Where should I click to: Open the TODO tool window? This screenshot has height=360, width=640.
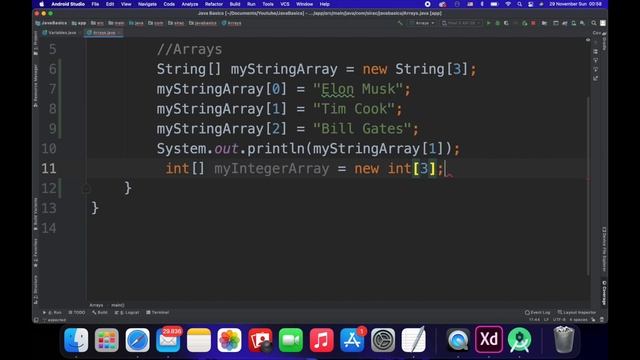coord(77,312)
